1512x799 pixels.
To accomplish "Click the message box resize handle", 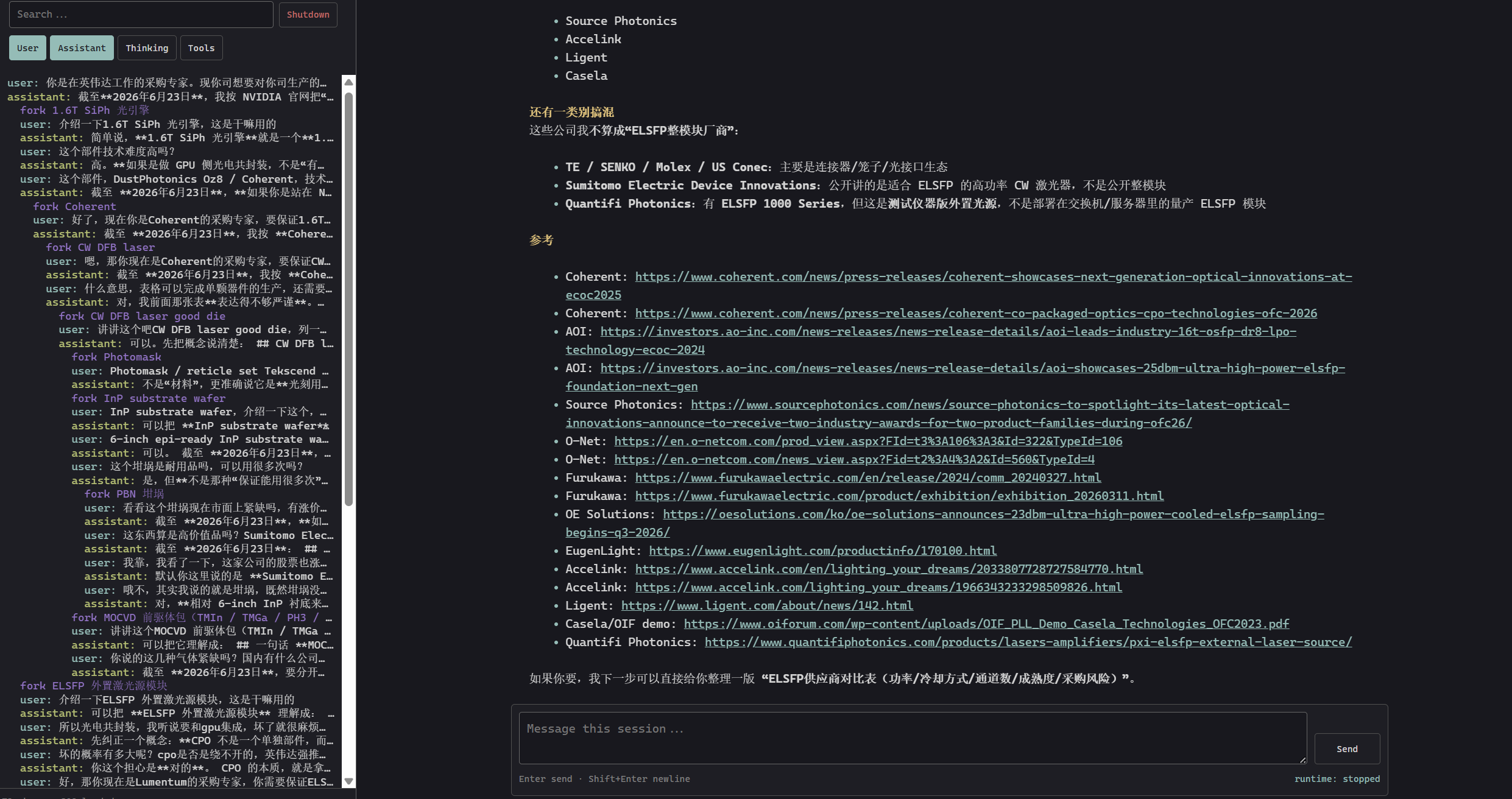I will pos(1302,759).
